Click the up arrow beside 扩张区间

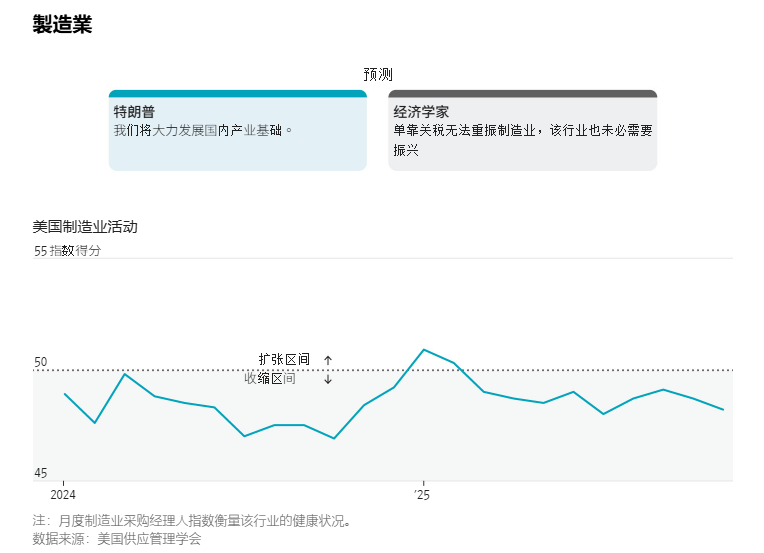(x=328, y=360)
